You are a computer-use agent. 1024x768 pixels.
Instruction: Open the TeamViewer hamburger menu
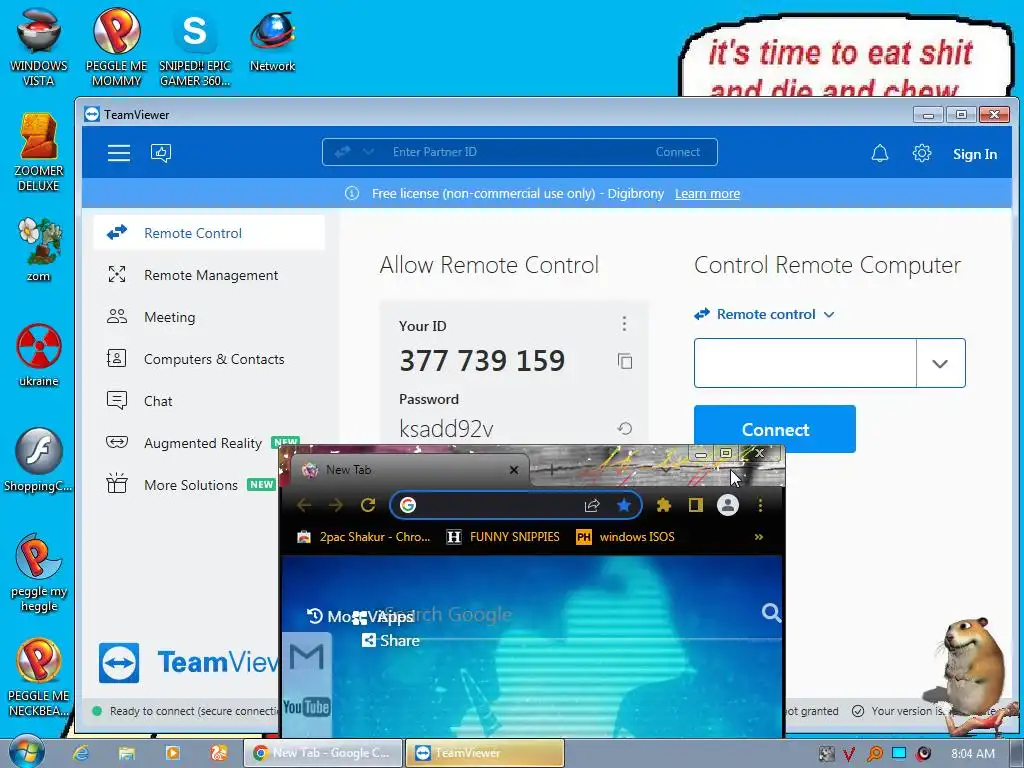[119, 153]
